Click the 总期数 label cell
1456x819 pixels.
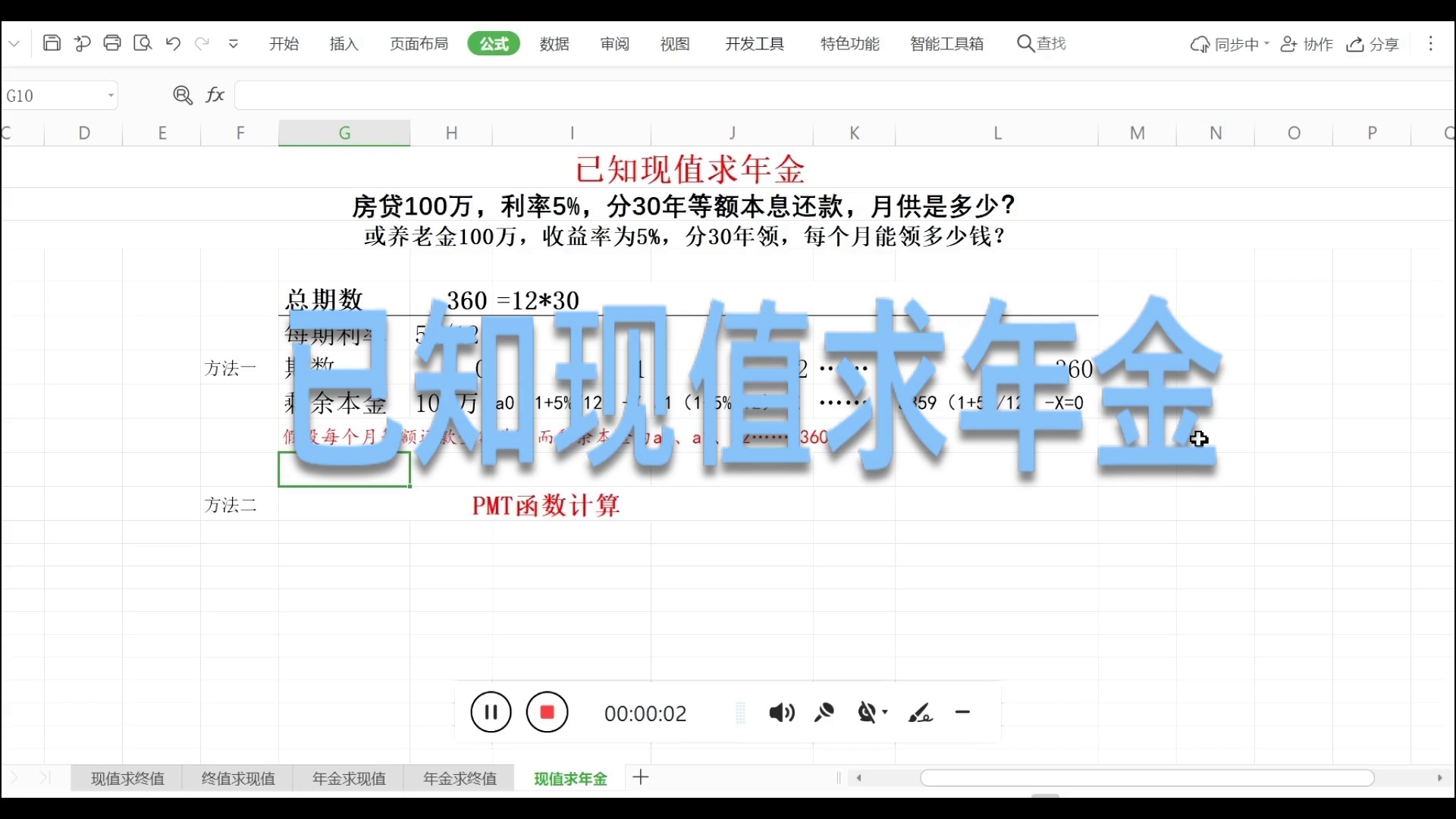(325, 300)
